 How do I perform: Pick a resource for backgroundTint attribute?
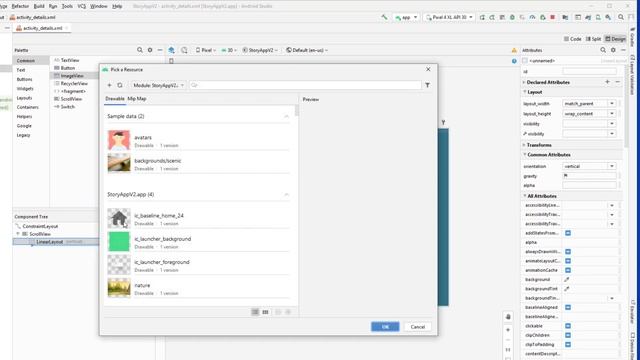pos(567,289)
